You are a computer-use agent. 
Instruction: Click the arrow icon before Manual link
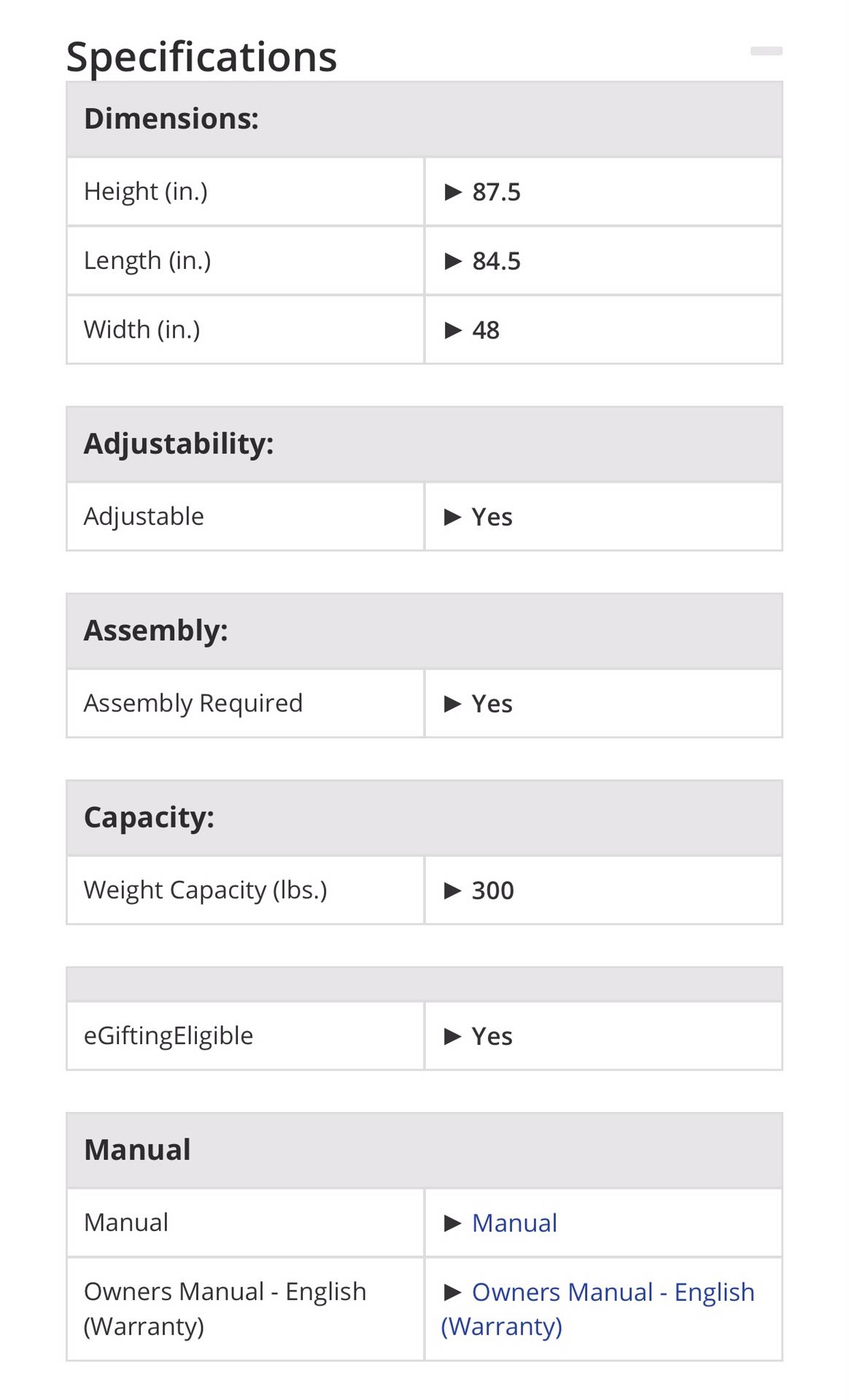pyautogui.click(x=453, y=1223)
